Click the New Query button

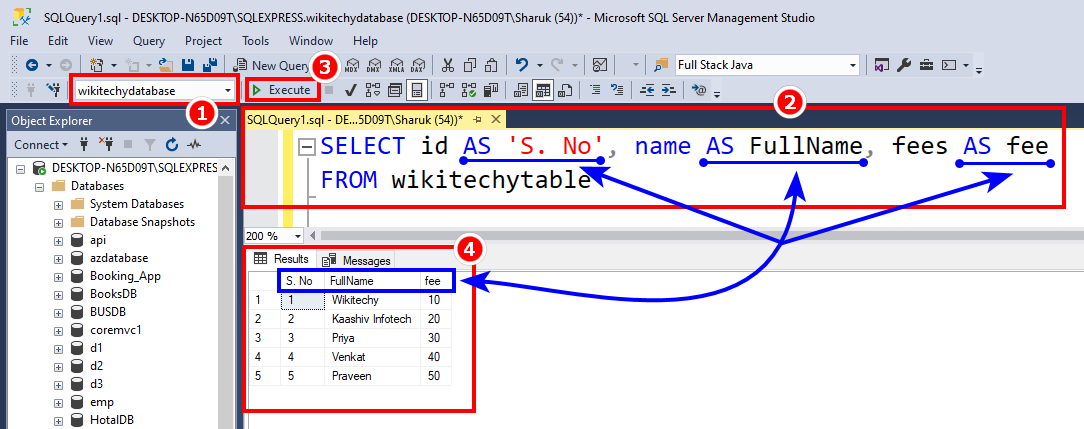tap(270, 65)
